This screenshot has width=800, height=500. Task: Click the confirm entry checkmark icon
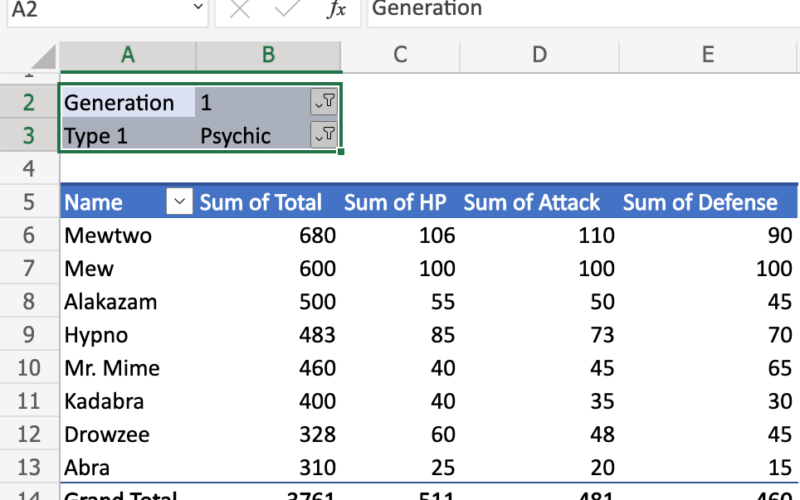tap(287, 8)
